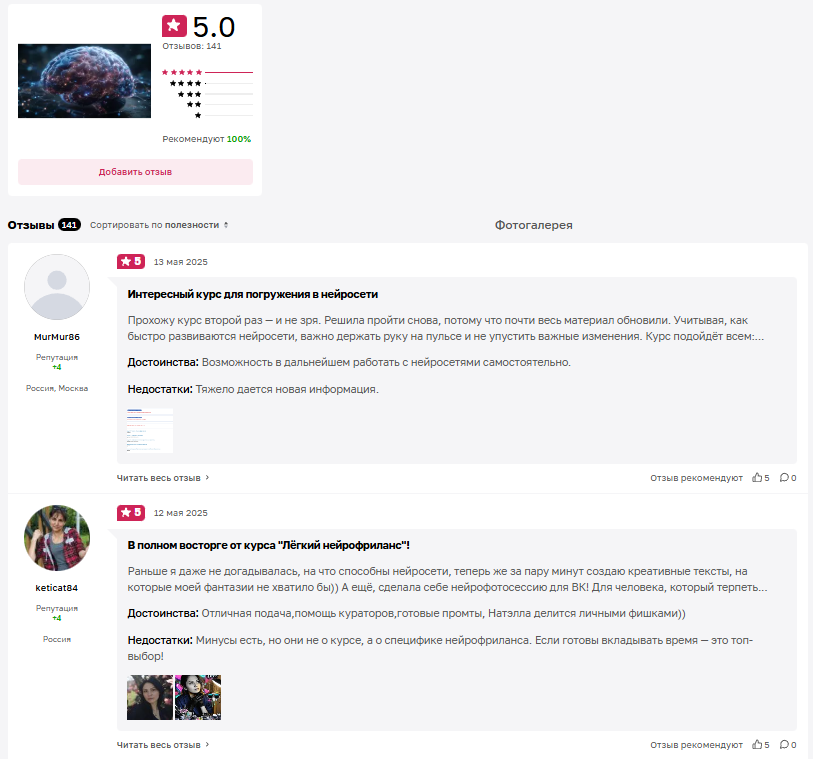This screenshot has width=813, height=759.
Task: Click thumbs-up icon on keticat84's review
Action: tap(757, 744)
